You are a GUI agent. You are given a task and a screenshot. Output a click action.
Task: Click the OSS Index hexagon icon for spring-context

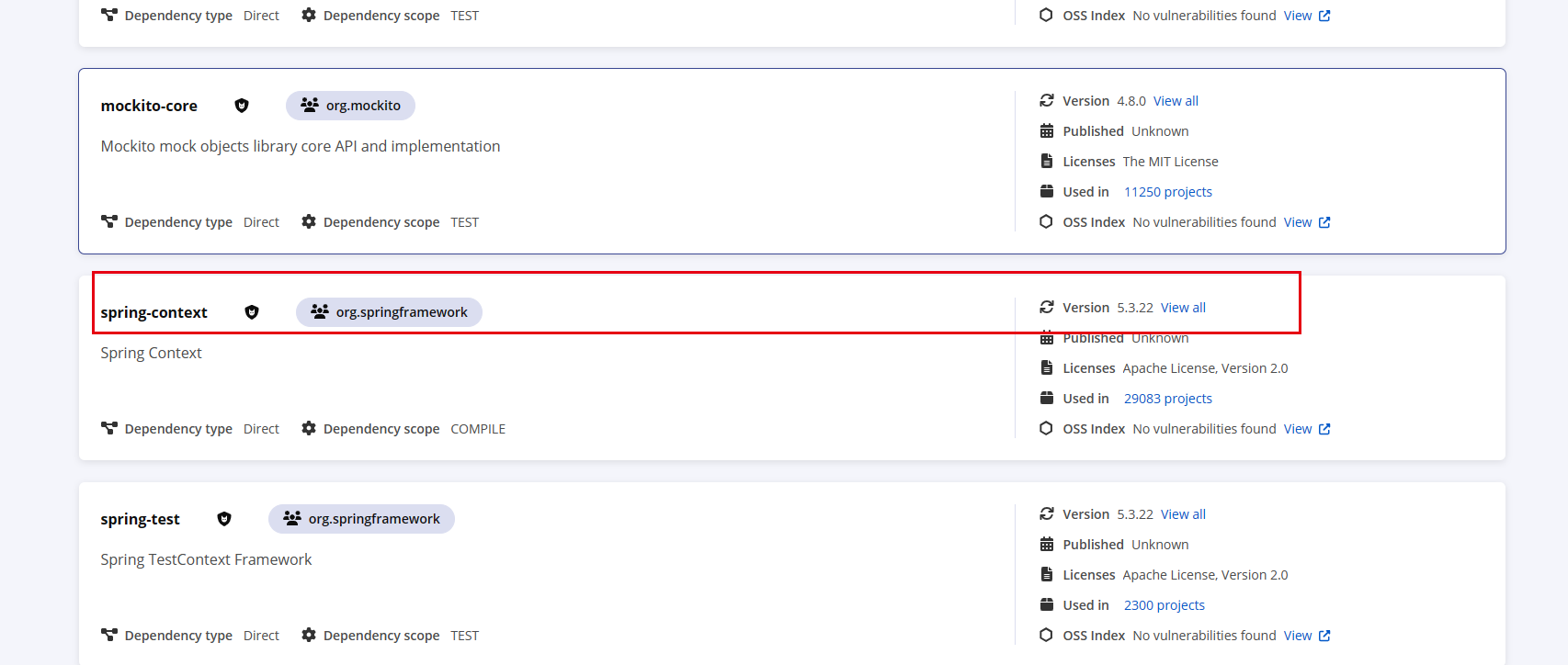coord(1046,428)
